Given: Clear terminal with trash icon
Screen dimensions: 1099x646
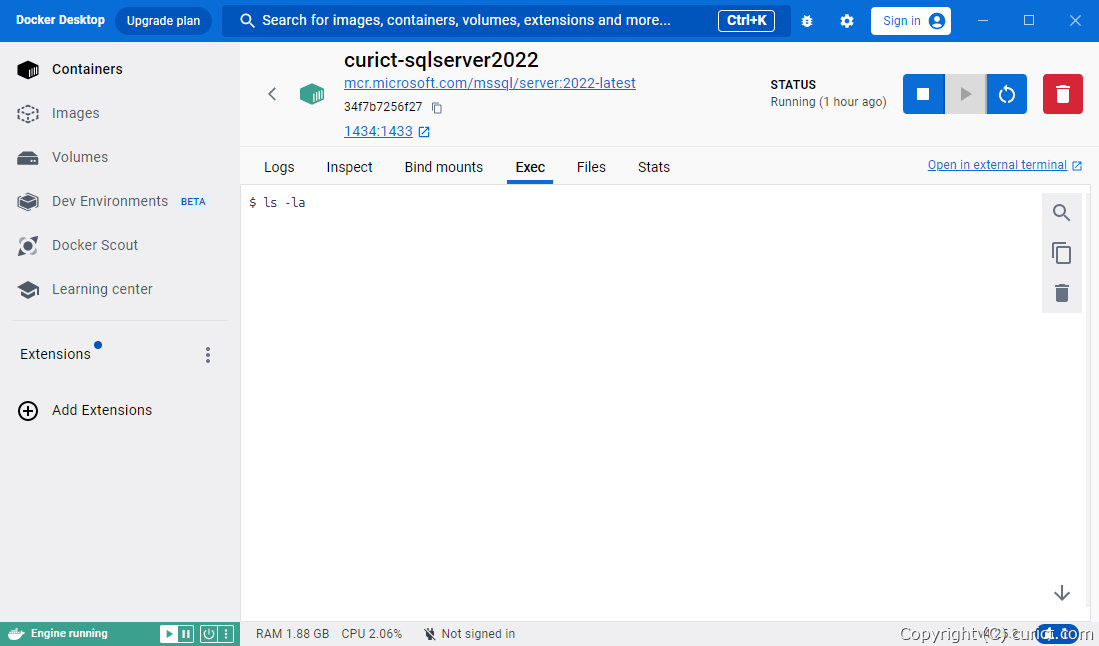Looking at the screenshot, I should (x=1061, y=293).
